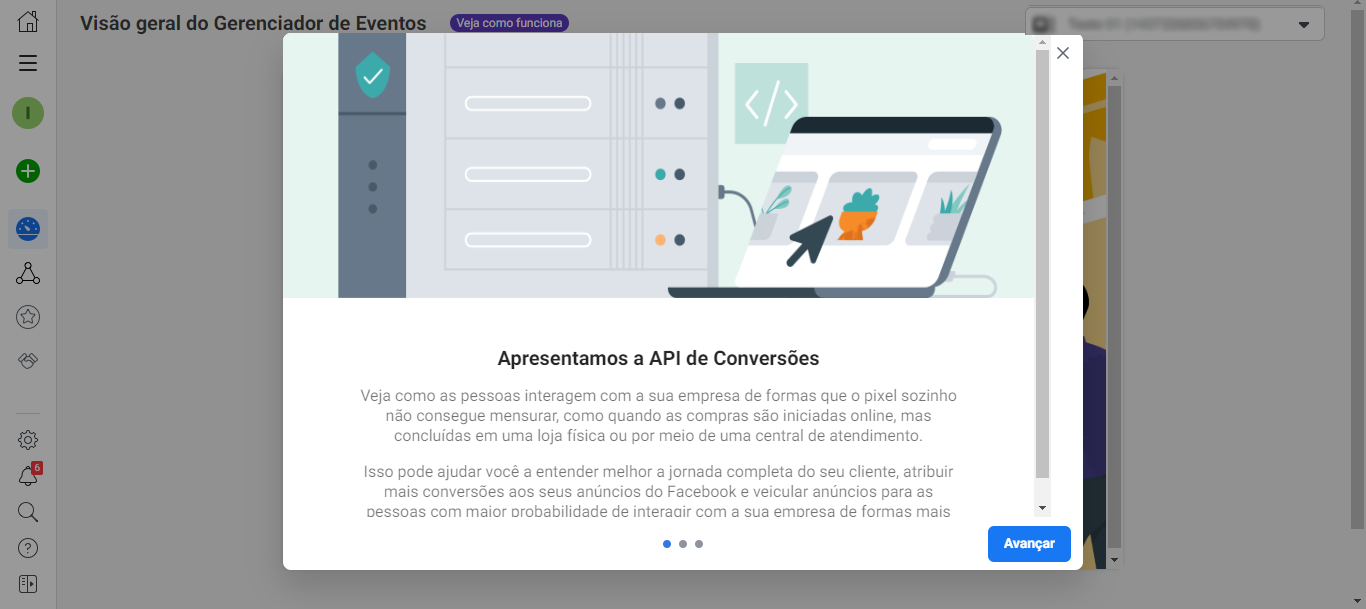The image size is (1366, 609).
Task: Click the background page scrollbar behind dialog
Action: (1115, 315)
